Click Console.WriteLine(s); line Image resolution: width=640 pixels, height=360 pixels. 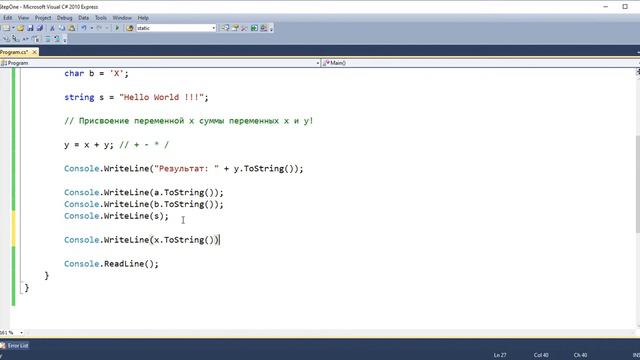116,216
